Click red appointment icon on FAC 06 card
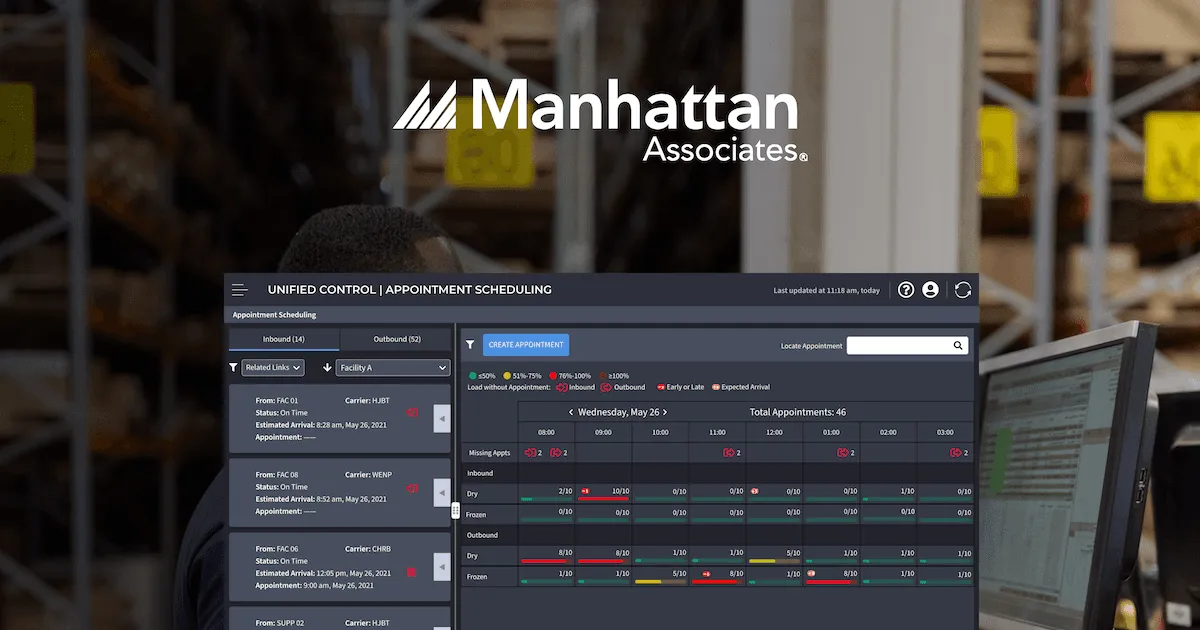This screenshot has width=1200, height=630. point(411,573)
